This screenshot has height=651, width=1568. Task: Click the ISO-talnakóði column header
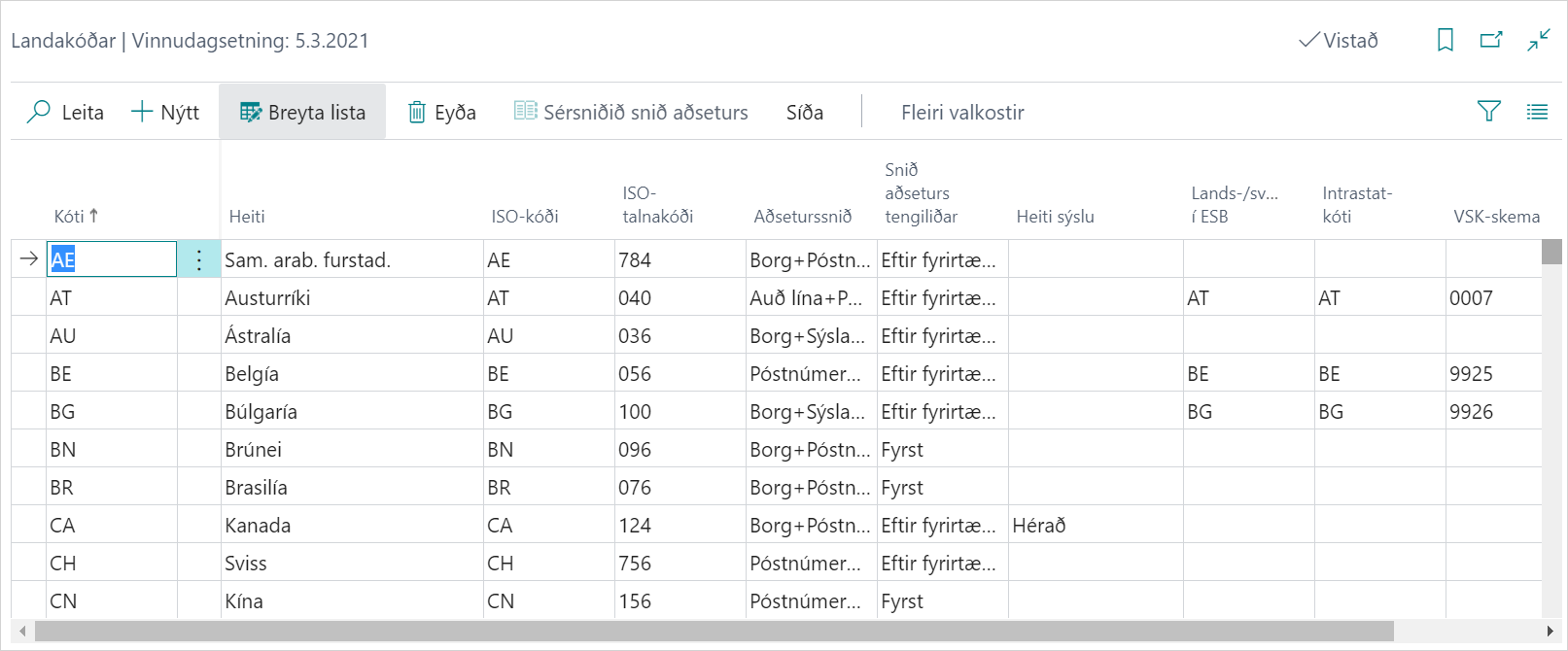click(657, 205)
